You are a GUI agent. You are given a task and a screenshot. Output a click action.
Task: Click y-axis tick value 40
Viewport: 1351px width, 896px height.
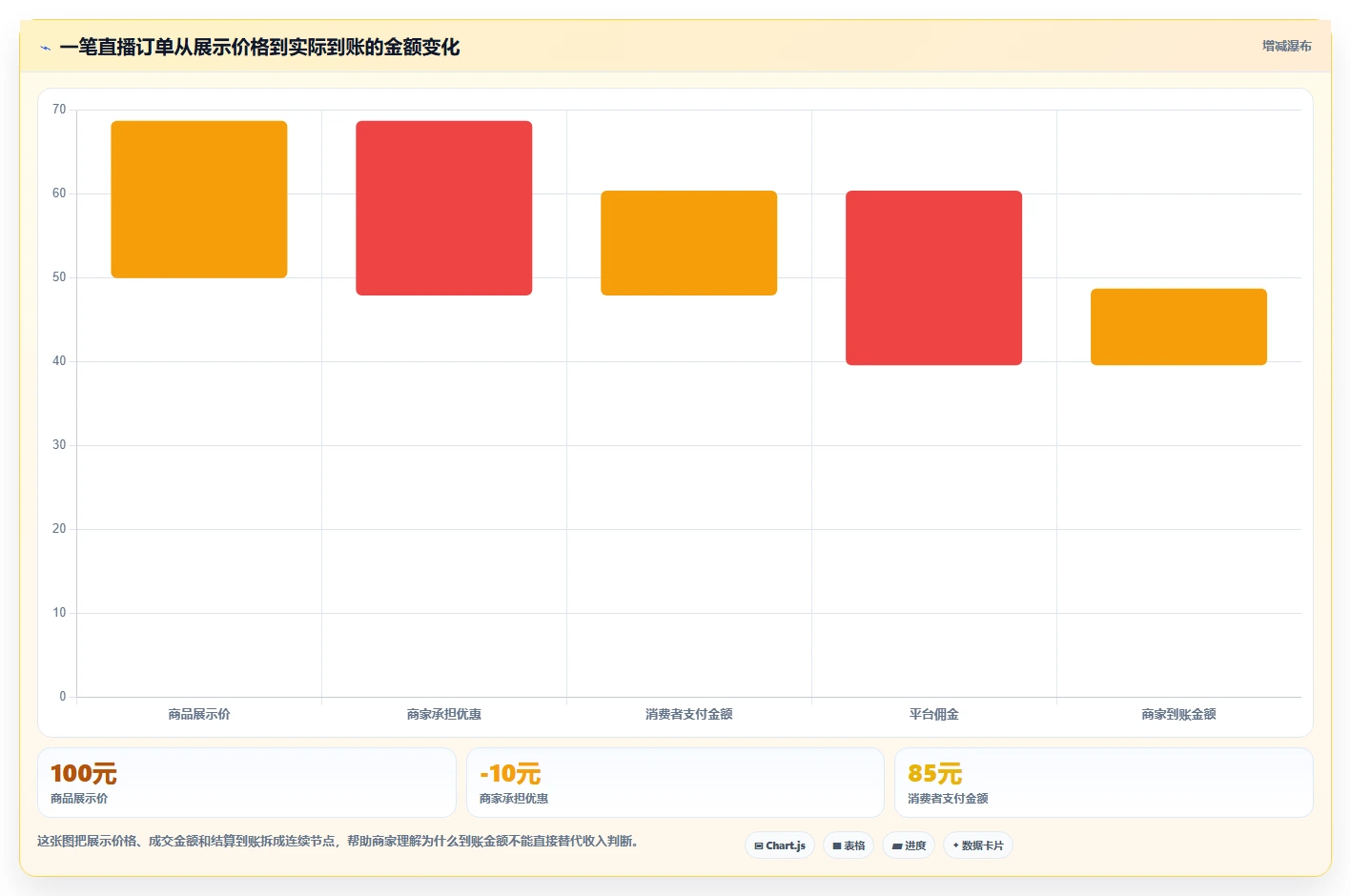(x=59, y=361)
